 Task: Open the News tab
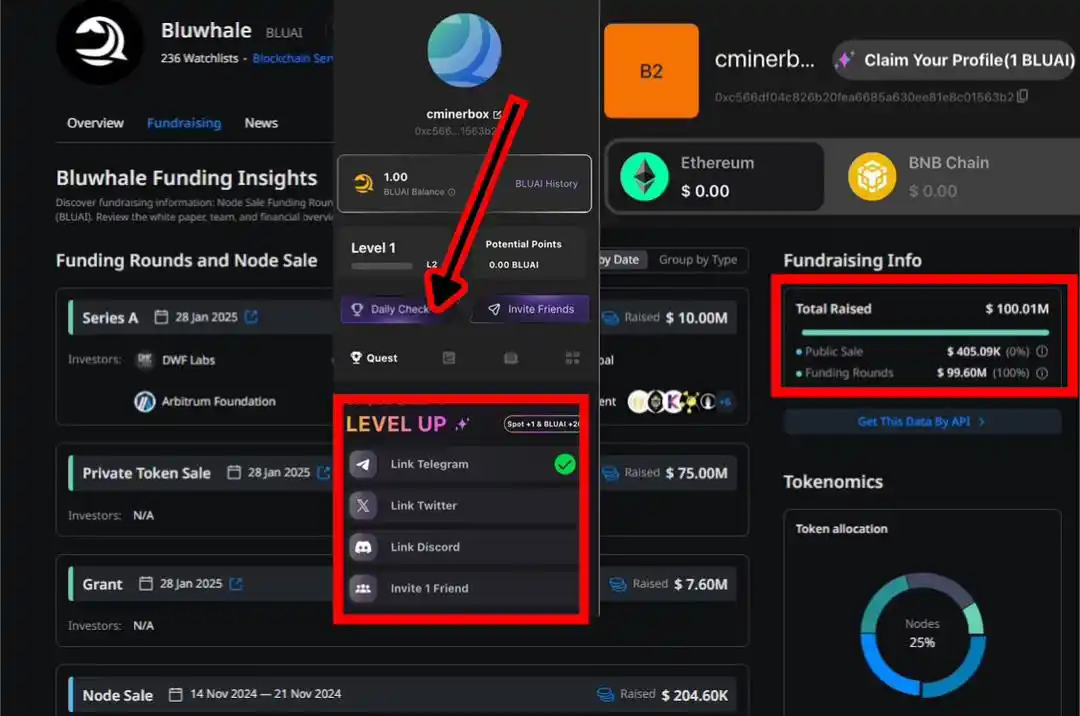[261, 123]
